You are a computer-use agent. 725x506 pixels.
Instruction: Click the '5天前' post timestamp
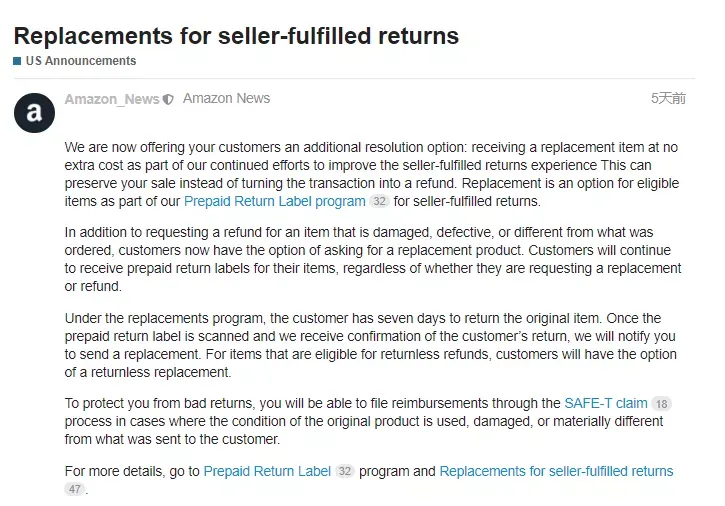668,99
